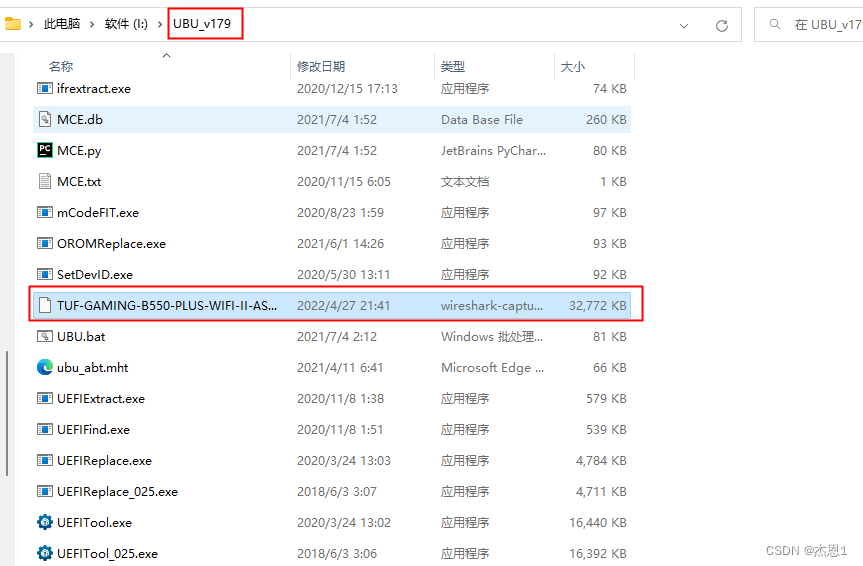Click date 2021/7/4 2:12

tap(337, 336)
